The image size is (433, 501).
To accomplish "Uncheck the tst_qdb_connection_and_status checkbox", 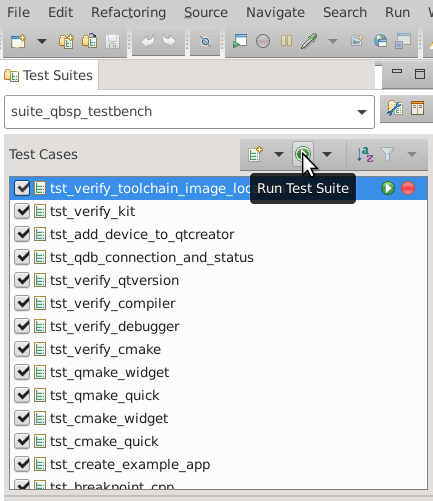I will click(22, 257).
